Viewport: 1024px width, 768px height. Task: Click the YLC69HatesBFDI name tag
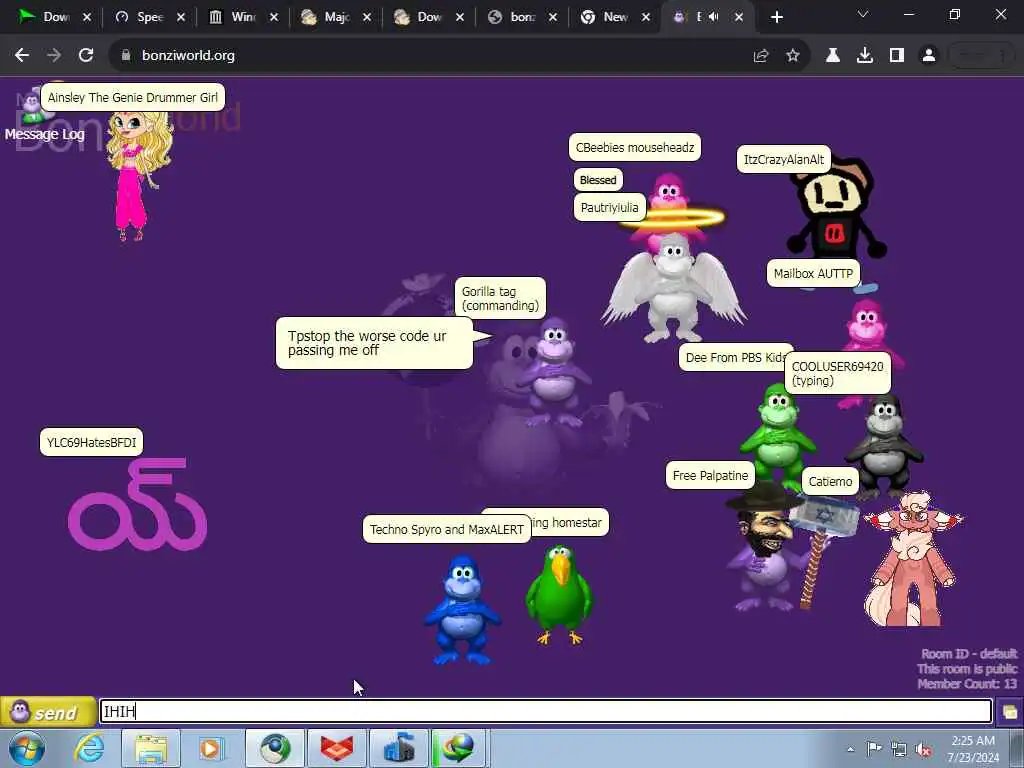[x=91, y=442]
